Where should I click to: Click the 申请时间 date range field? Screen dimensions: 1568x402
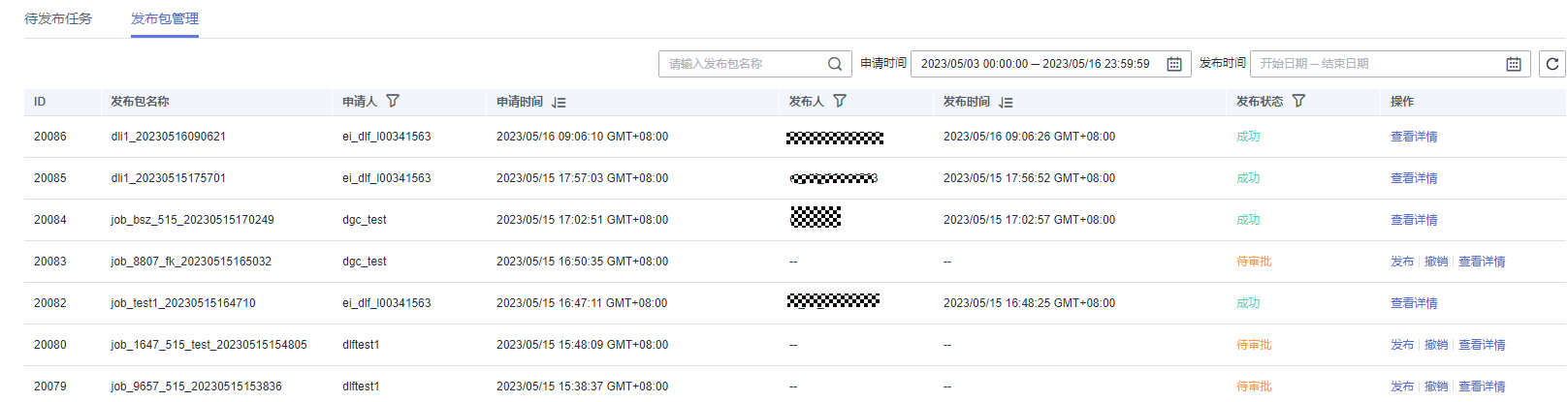click(1035, 64)
